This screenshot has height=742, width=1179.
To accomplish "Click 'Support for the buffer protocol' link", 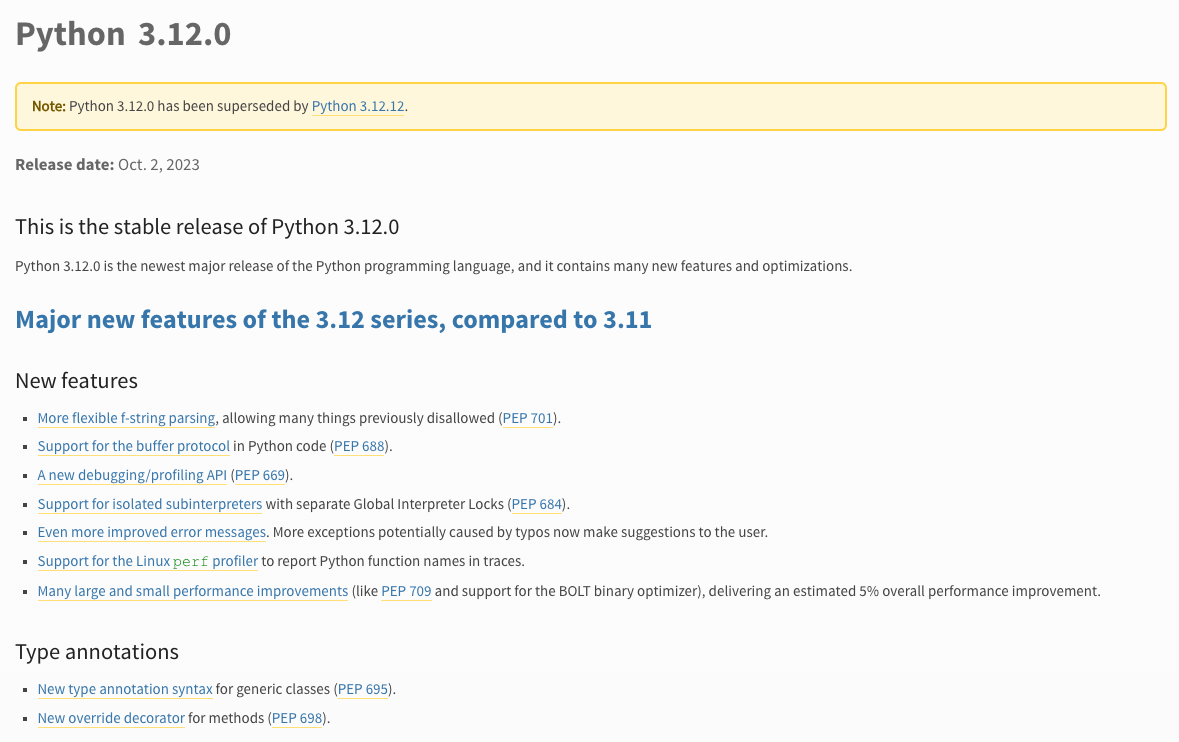I will pos(133,446).
